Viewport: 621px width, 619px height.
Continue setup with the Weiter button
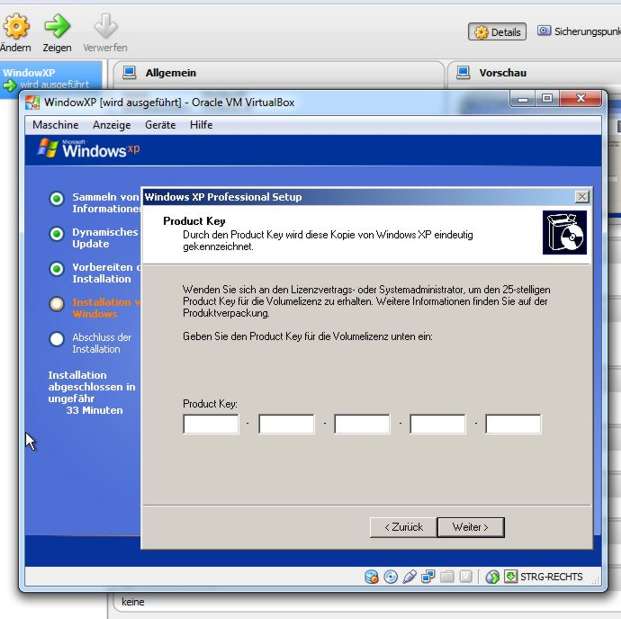click(x=471, y=527)
